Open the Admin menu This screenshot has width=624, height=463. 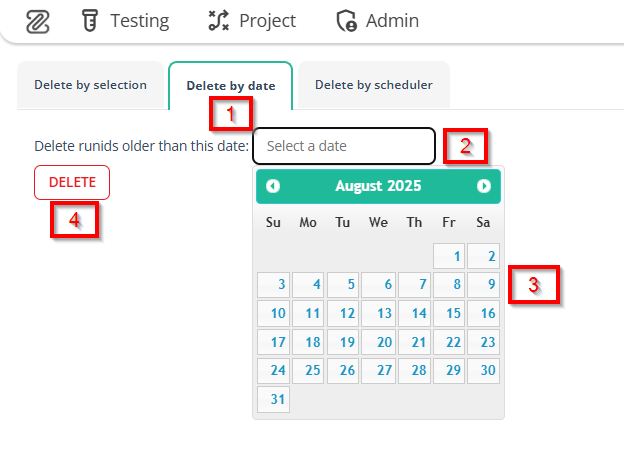(x=392, y=20)
